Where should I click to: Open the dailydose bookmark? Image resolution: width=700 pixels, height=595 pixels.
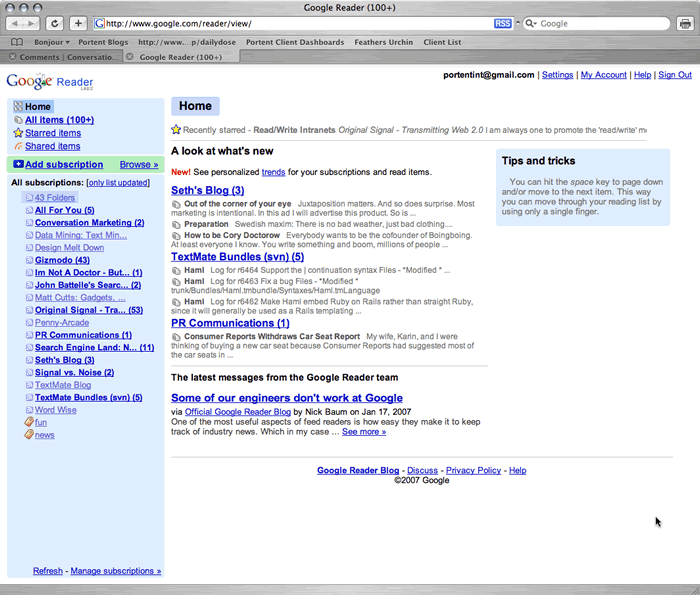click(x=187, y=42)
